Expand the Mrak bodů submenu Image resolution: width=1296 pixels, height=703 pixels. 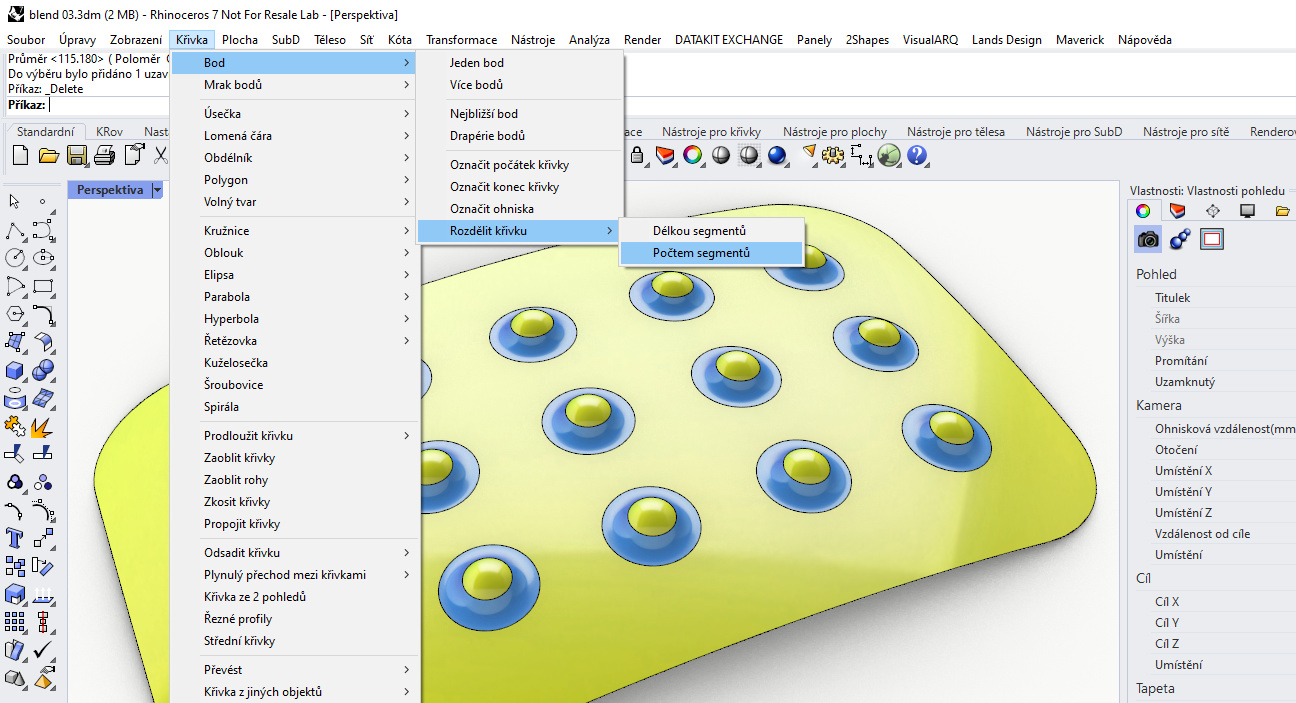point(295,85)
